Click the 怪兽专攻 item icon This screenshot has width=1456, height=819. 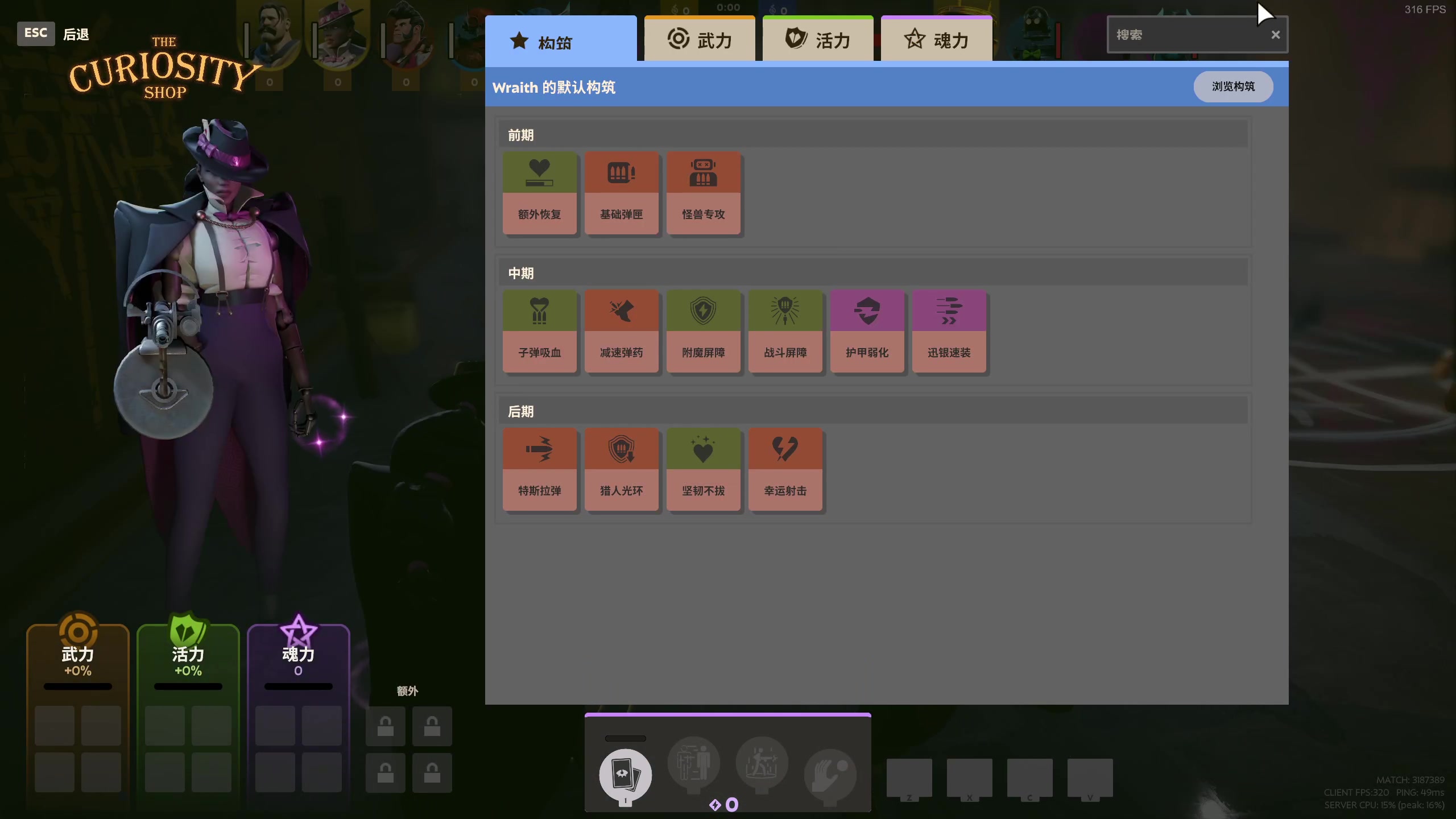703,172
